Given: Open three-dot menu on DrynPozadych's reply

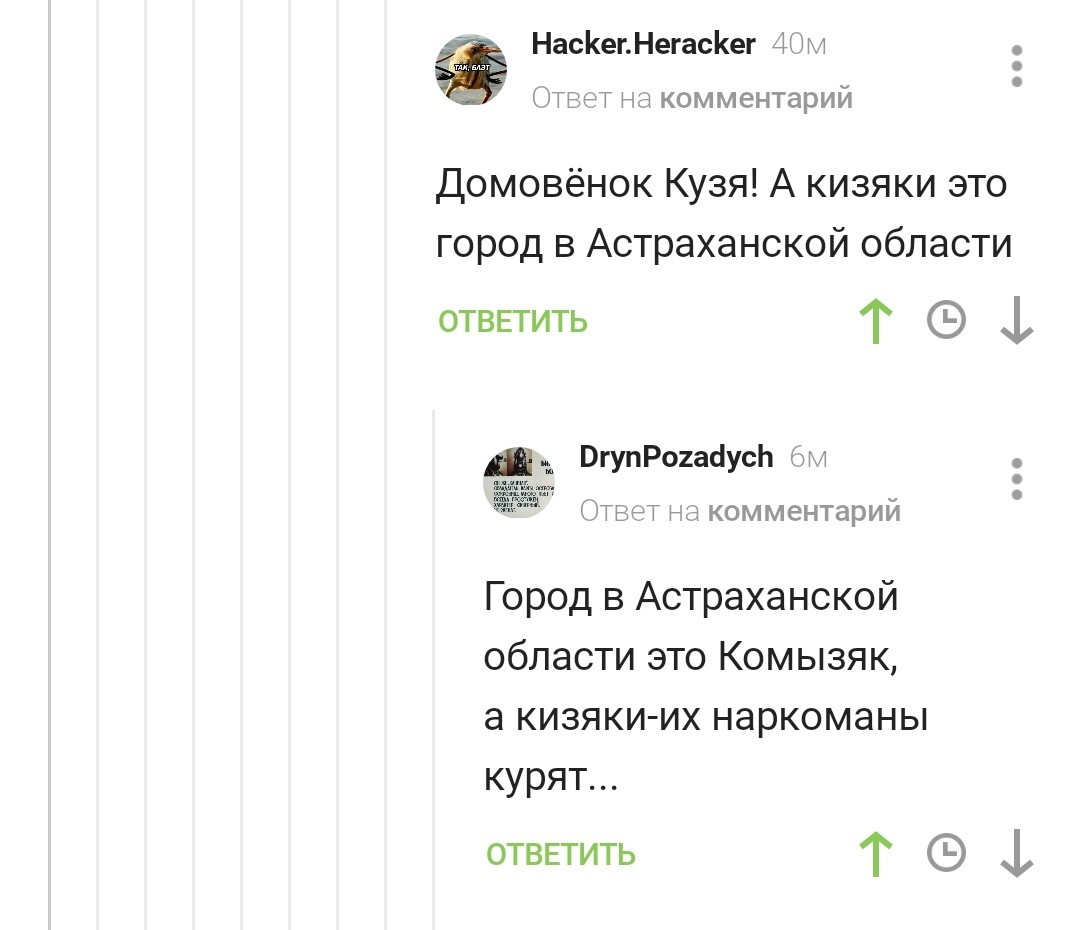Looking at the screenshot, I should pos(1016,479).
